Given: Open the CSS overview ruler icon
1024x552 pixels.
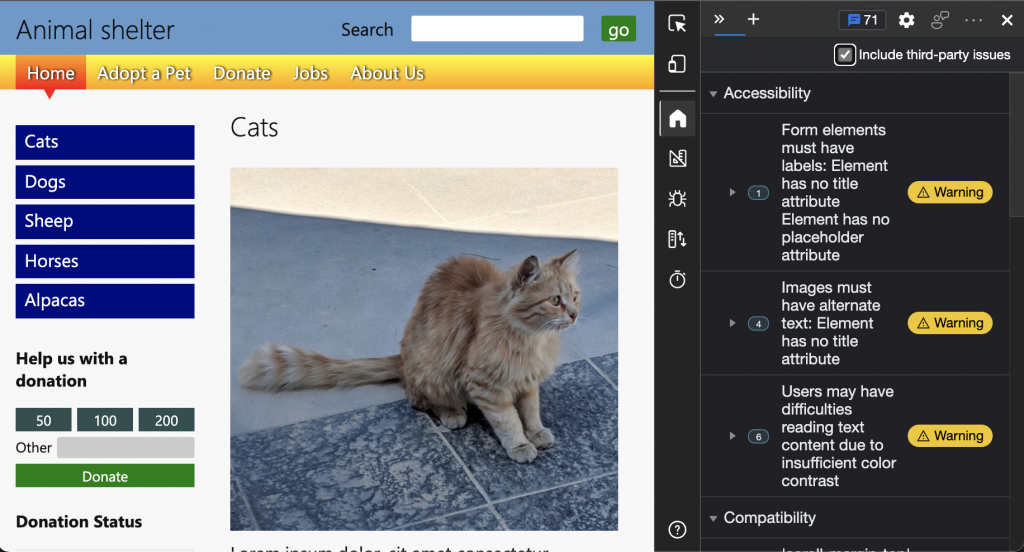Looking at the screenshot, I should tap(677, 158).
